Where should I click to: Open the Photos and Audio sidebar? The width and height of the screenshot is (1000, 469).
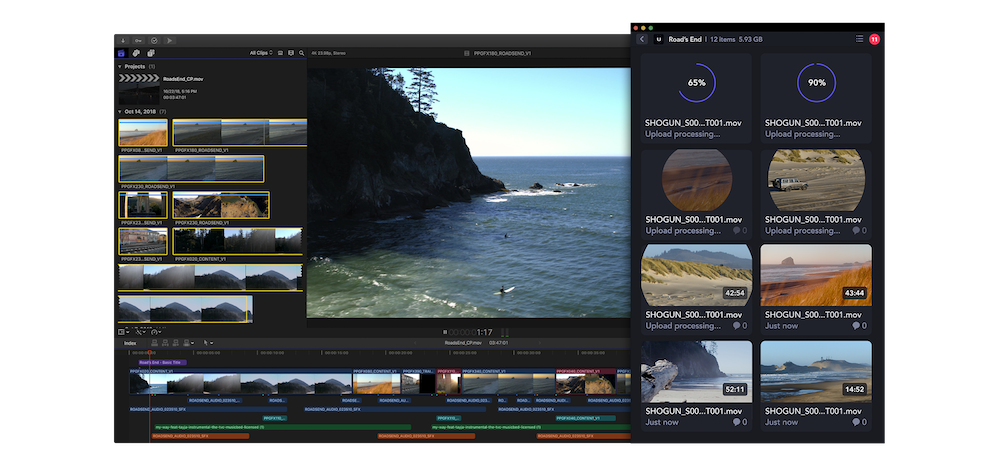tap(136, 53)
